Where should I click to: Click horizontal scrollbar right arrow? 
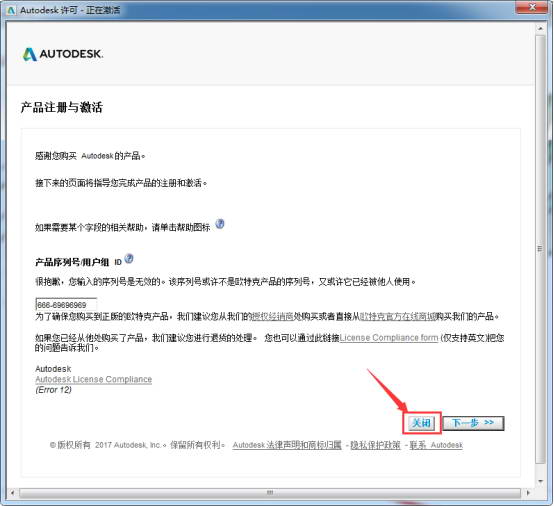click(528, 492)
